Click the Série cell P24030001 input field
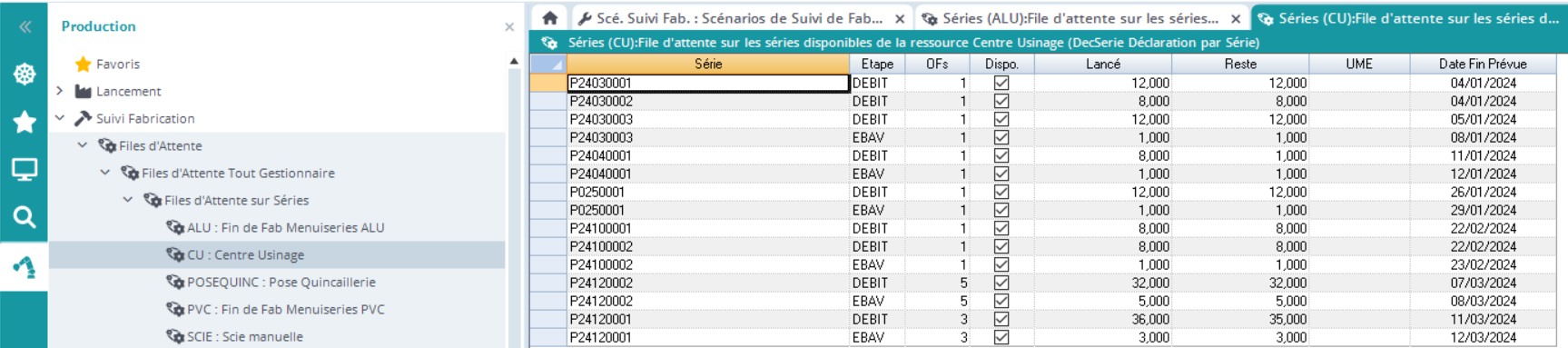The width and height of the screenshot is (1568, 348). pos(708,83)
